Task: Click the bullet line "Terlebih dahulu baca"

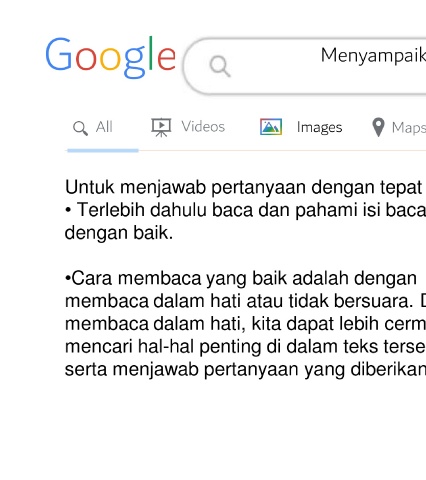Action: click(x=245, y=210)
